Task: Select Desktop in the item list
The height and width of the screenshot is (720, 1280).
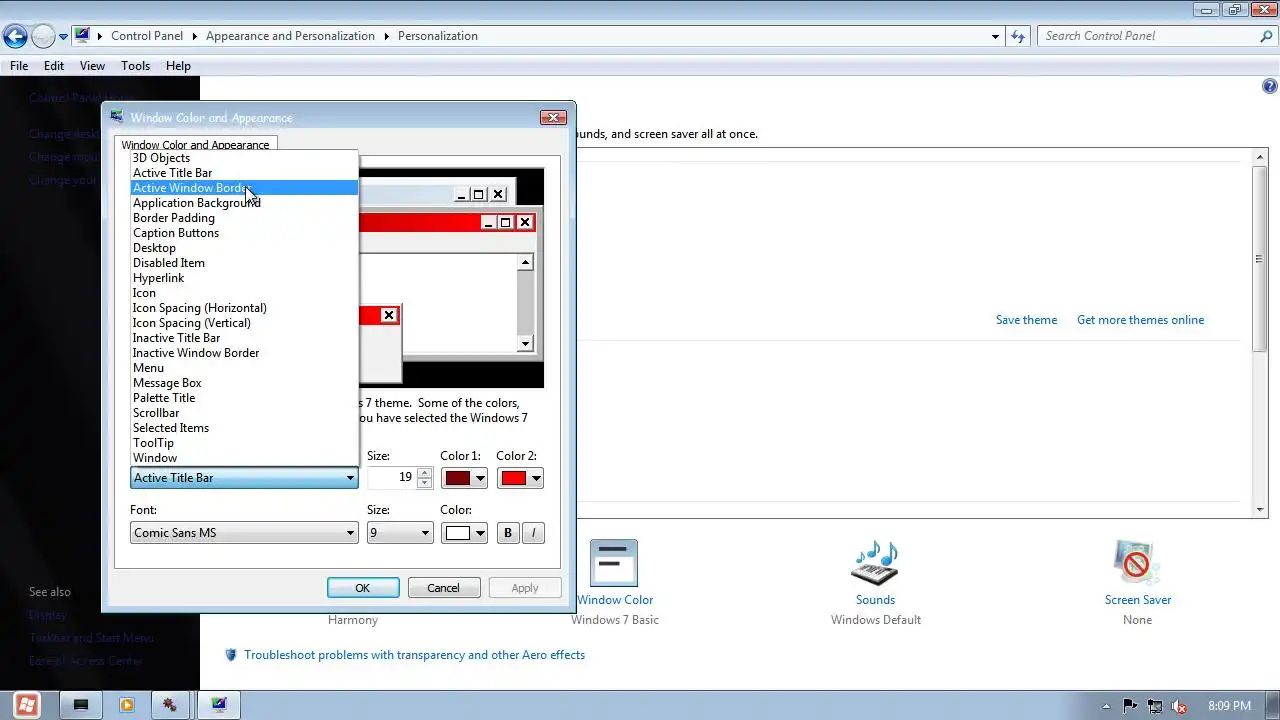Action: pyautogui.click(x=243, y=248)
